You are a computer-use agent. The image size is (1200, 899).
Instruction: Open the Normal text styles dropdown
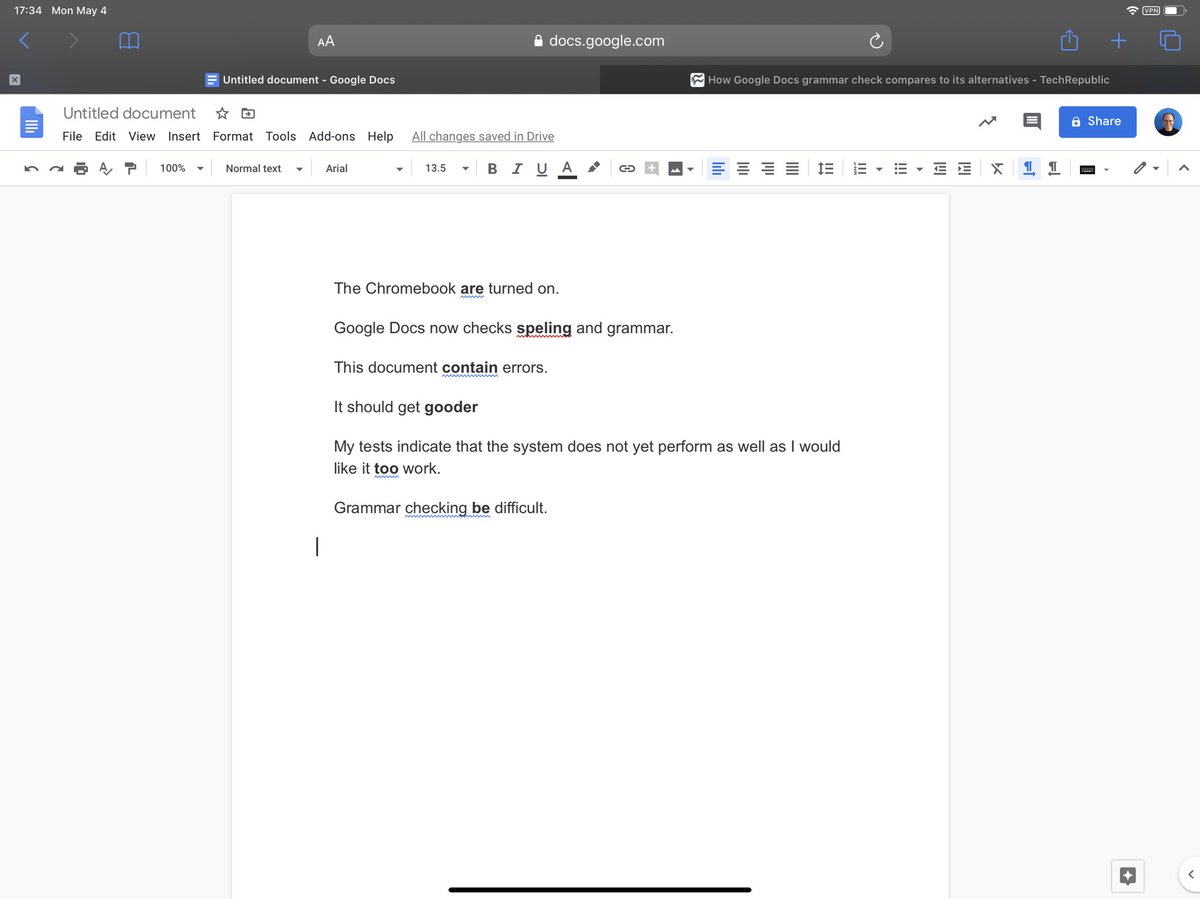(263, 168)
